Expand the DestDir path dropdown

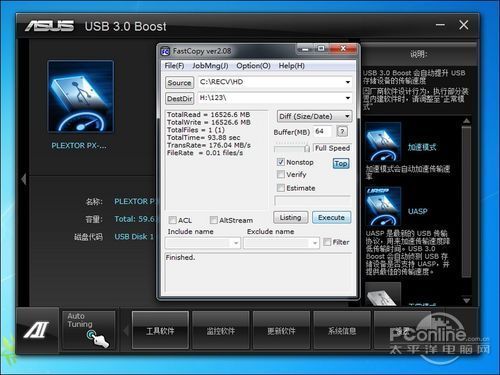tap(348, 98)
